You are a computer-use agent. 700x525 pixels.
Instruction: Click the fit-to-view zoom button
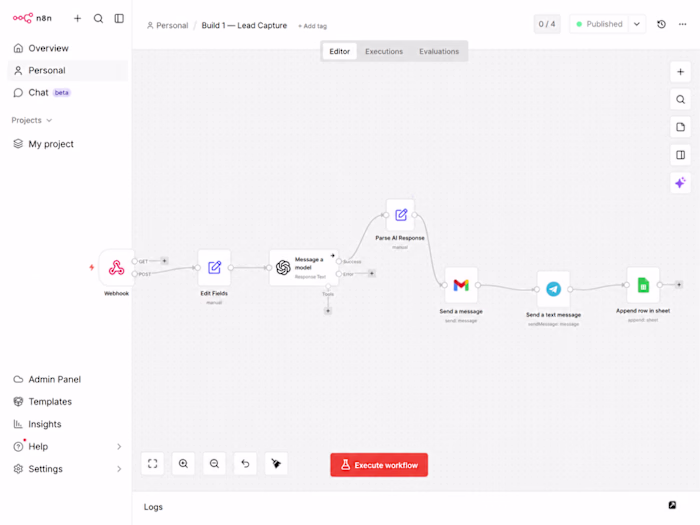click(153, 463)
